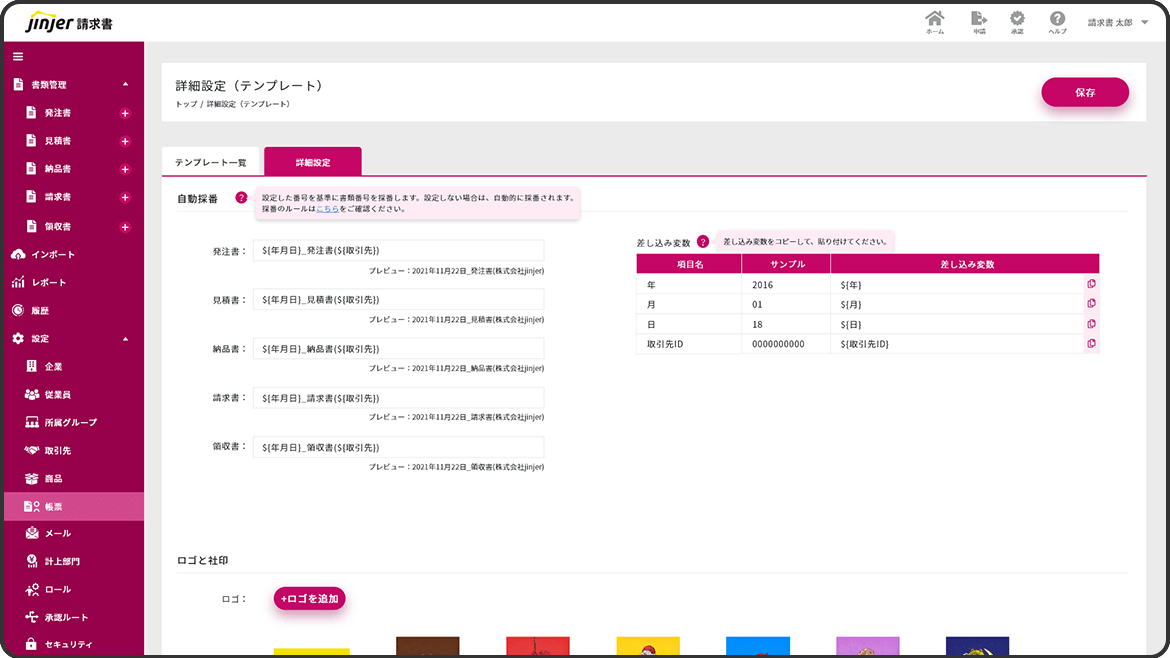Click the 見積書 numbering format field
The height and width of the screenshot is (658, 1170).
398,299
